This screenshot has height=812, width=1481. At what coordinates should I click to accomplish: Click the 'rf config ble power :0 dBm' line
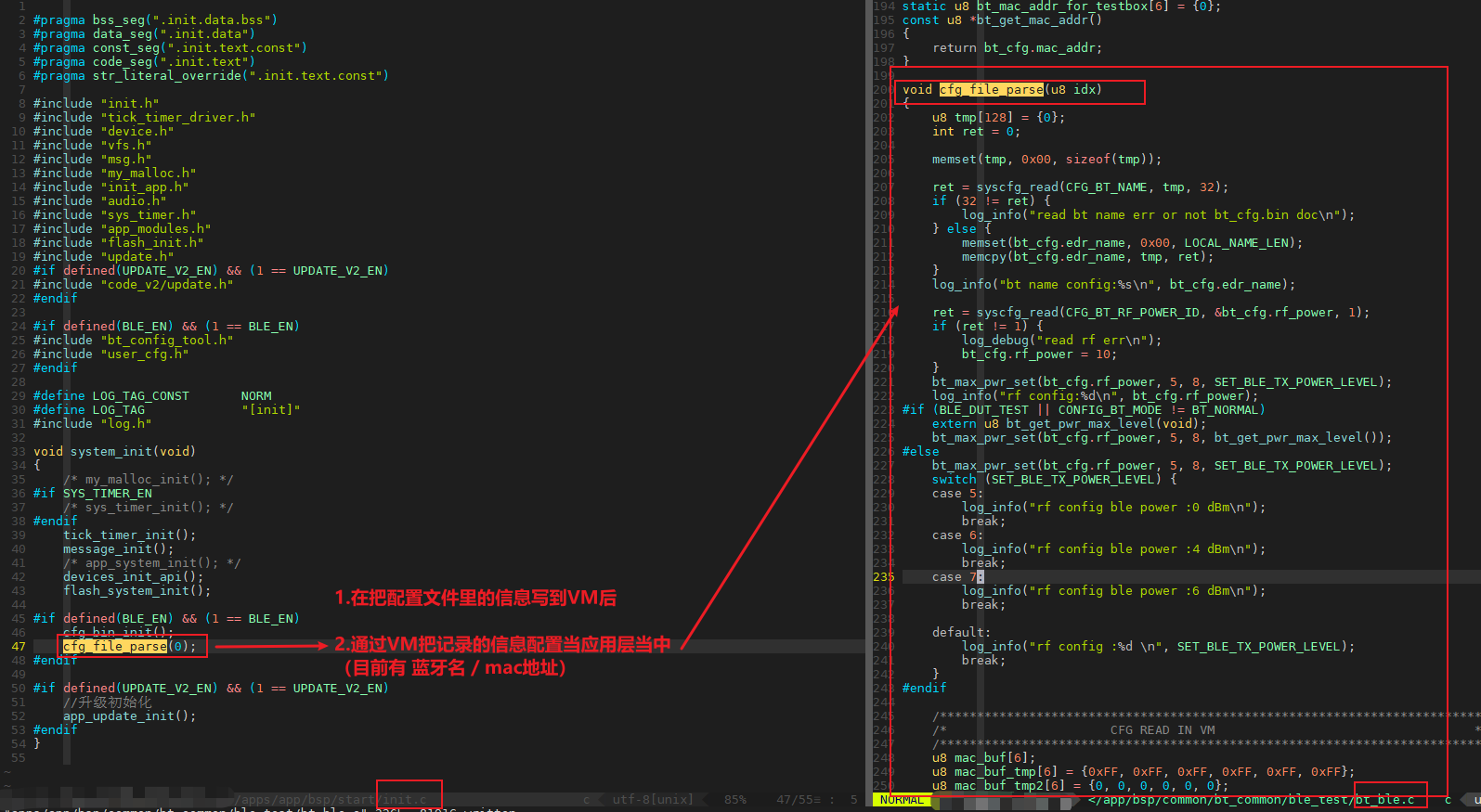pos(1113,507)
